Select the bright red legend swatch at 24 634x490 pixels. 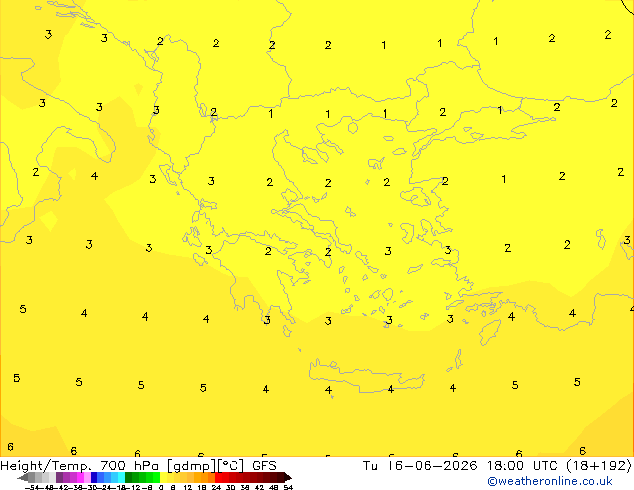click(218, 477)
